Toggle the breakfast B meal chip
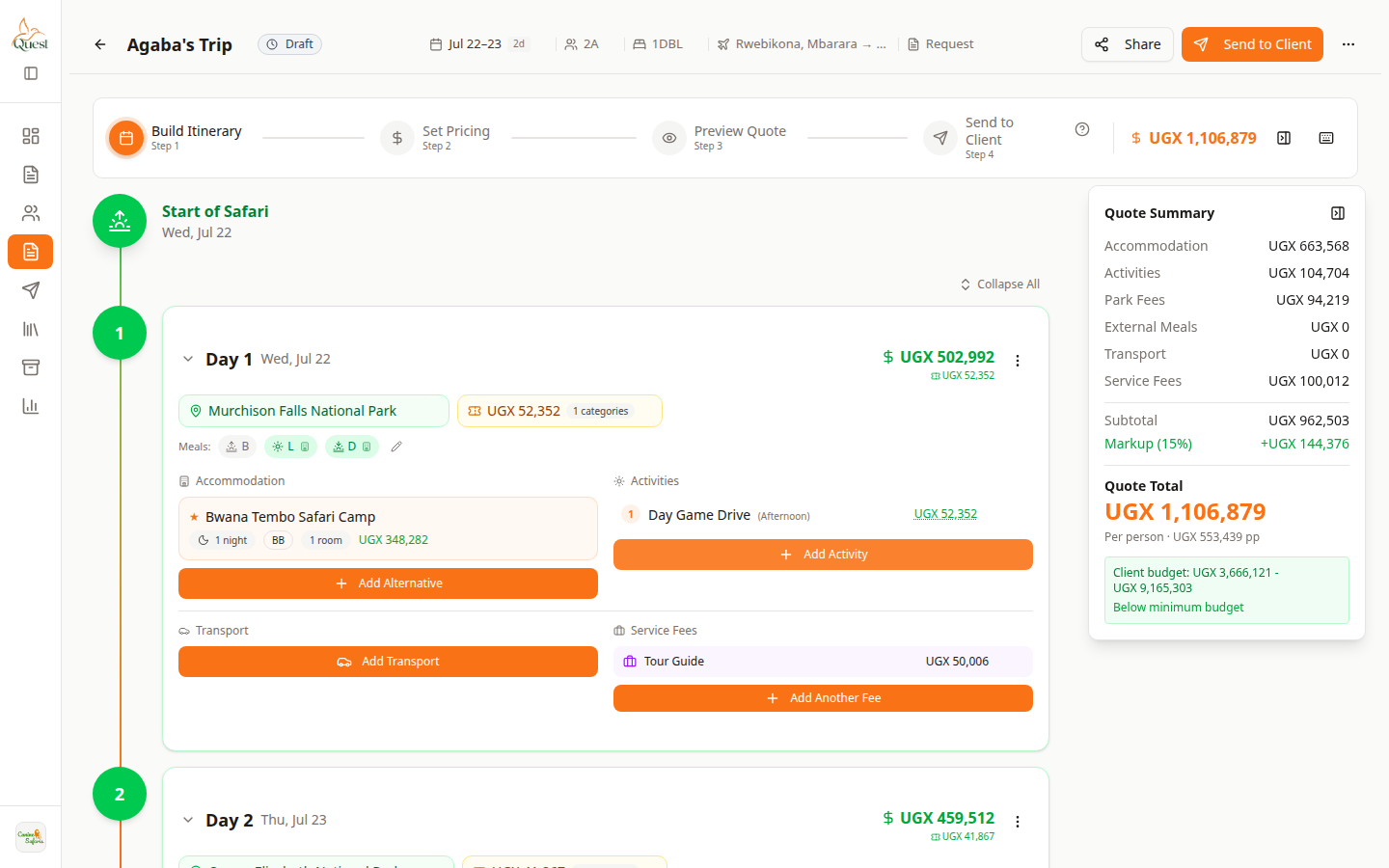 [237, 447]
